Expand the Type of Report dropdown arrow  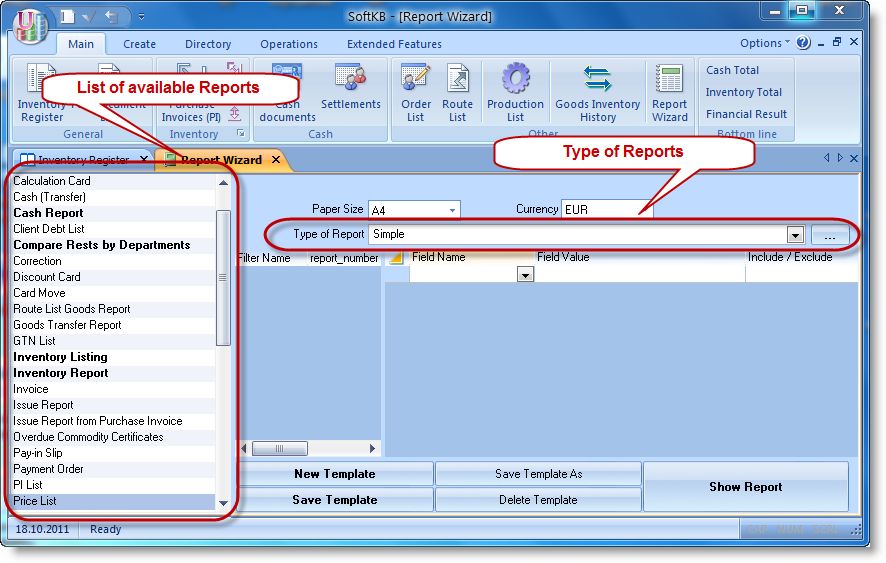(x=795, y=235)
